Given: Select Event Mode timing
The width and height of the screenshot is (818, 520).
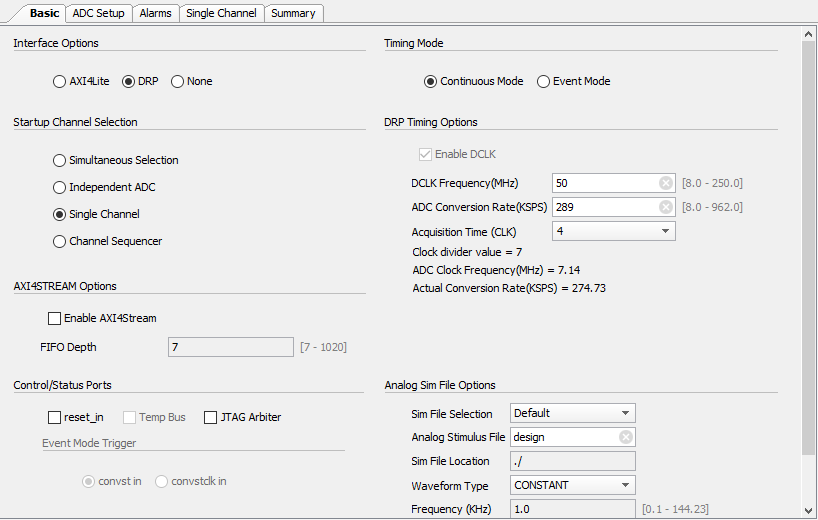Looking at the screenshot, I should click(544, 82).
